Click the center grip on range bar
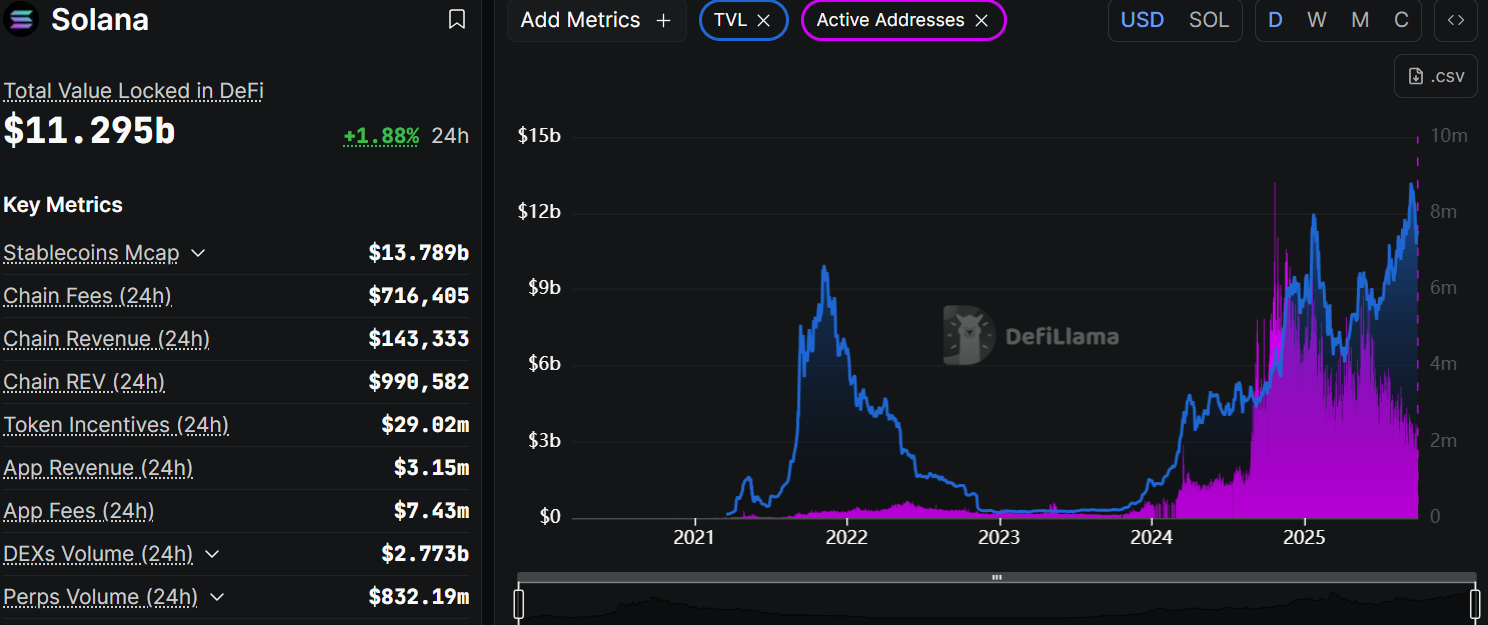The image size is (1488, 625). tap(997, 577)
